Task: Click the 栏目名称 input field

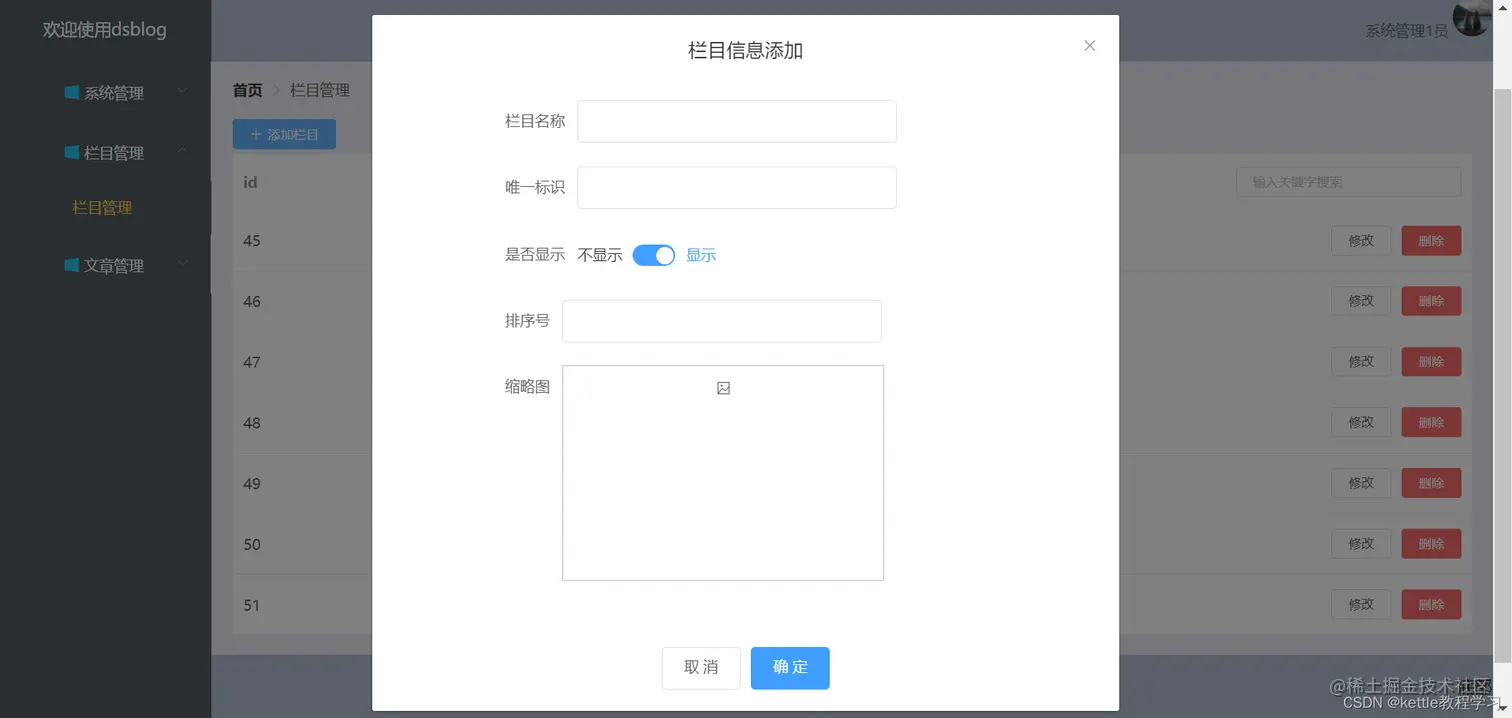Action: tap(736, 121)
